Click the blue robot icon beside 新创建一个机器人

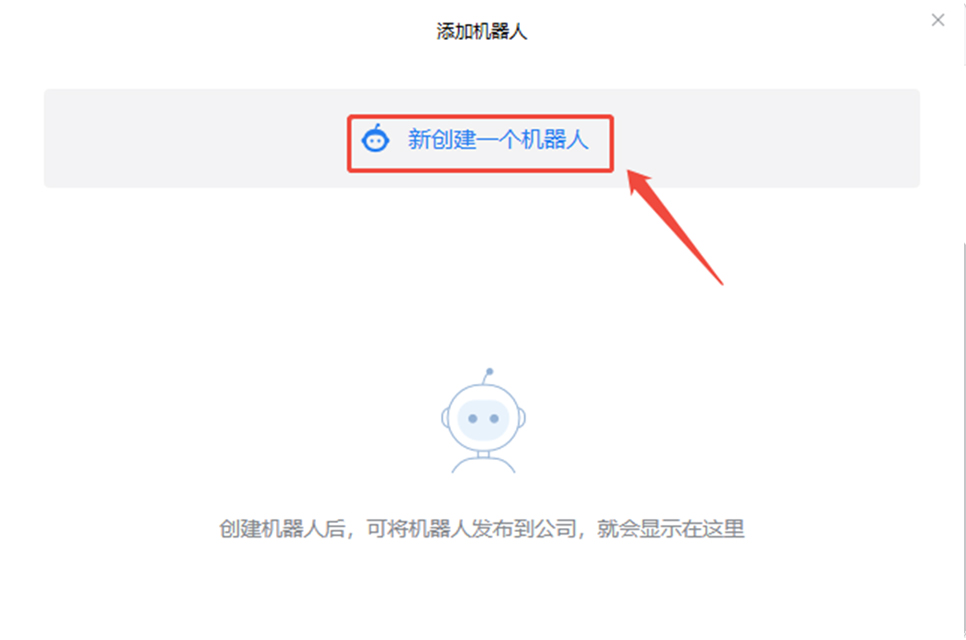375,139
